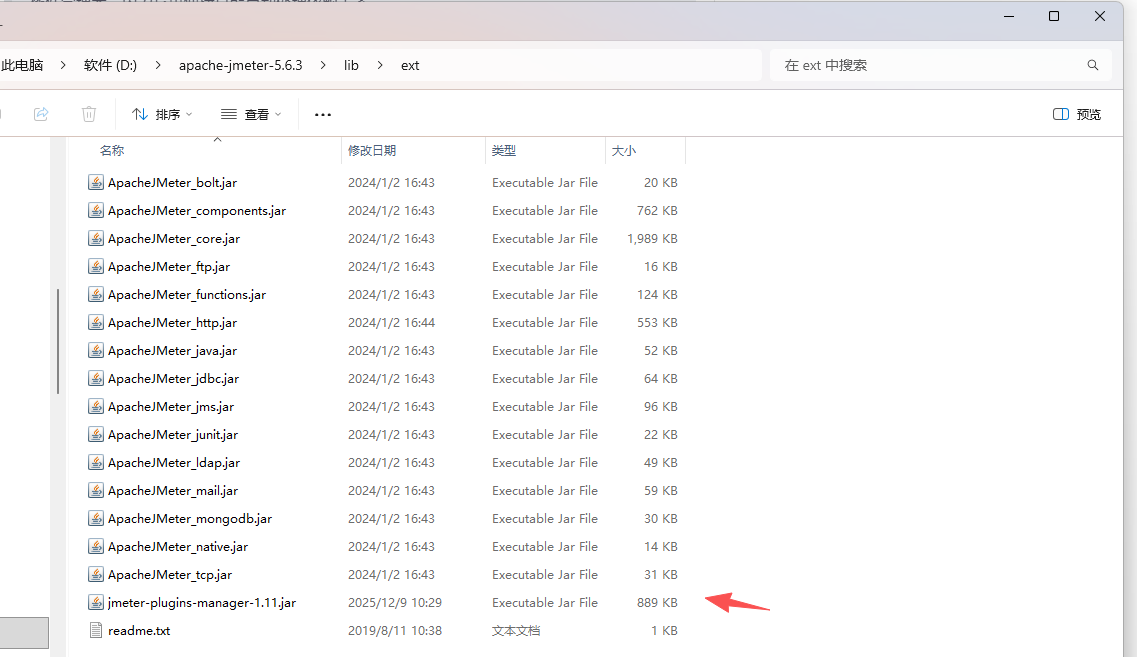1137x657 pixels.
Task: Select the ApacheJMeter_native.jar file icon
Action: [x=96, y=546]
